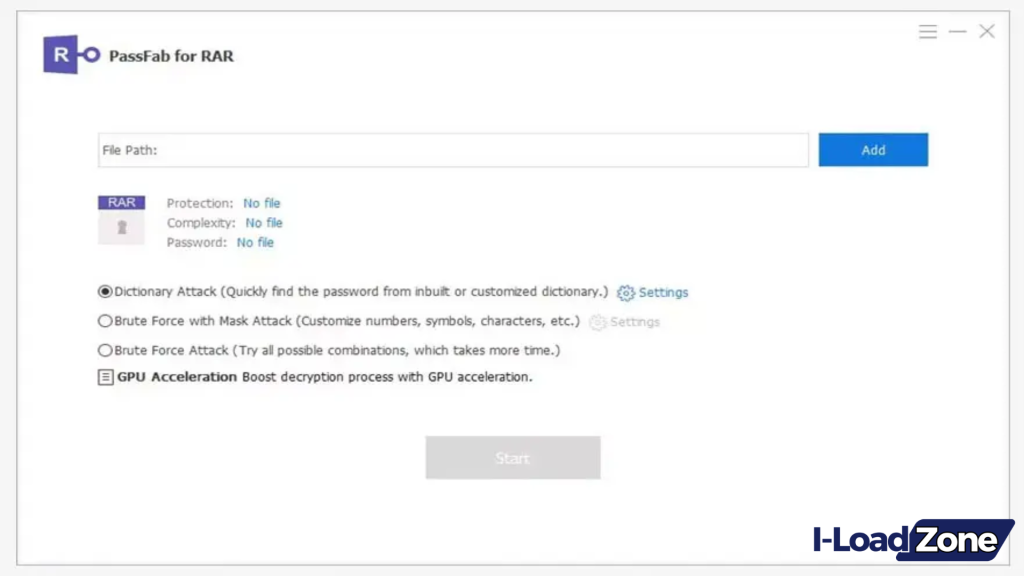Click the No file link next to Protection
This screenshot has height=576, width=1024.
pyautogui.click(x=261, y=203)
